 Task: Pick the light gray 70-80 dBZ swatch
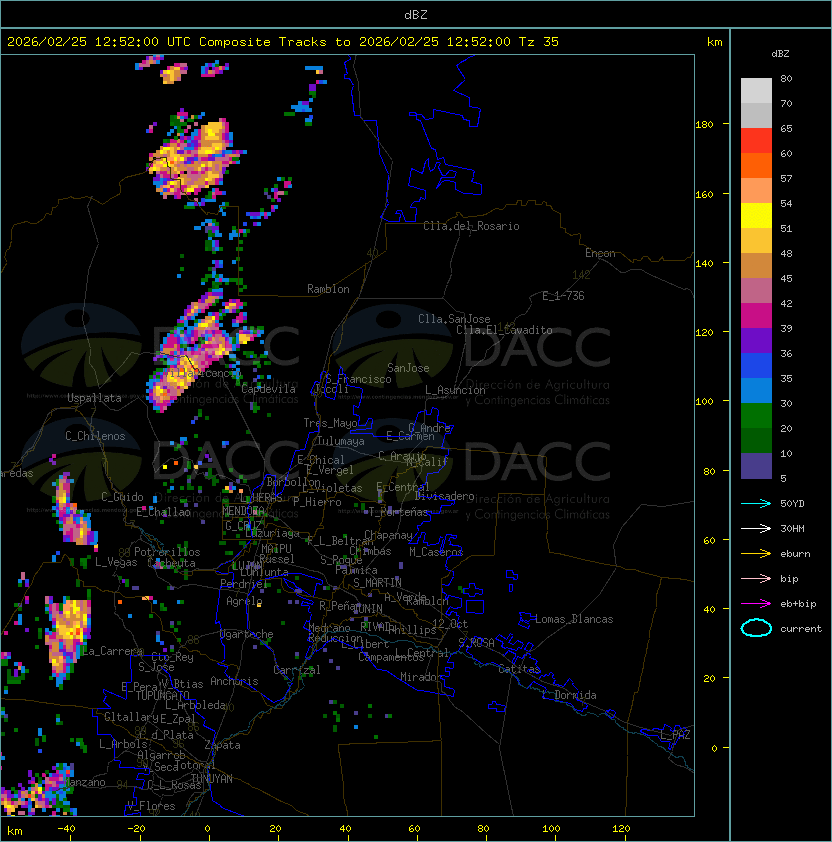(756, 90)
